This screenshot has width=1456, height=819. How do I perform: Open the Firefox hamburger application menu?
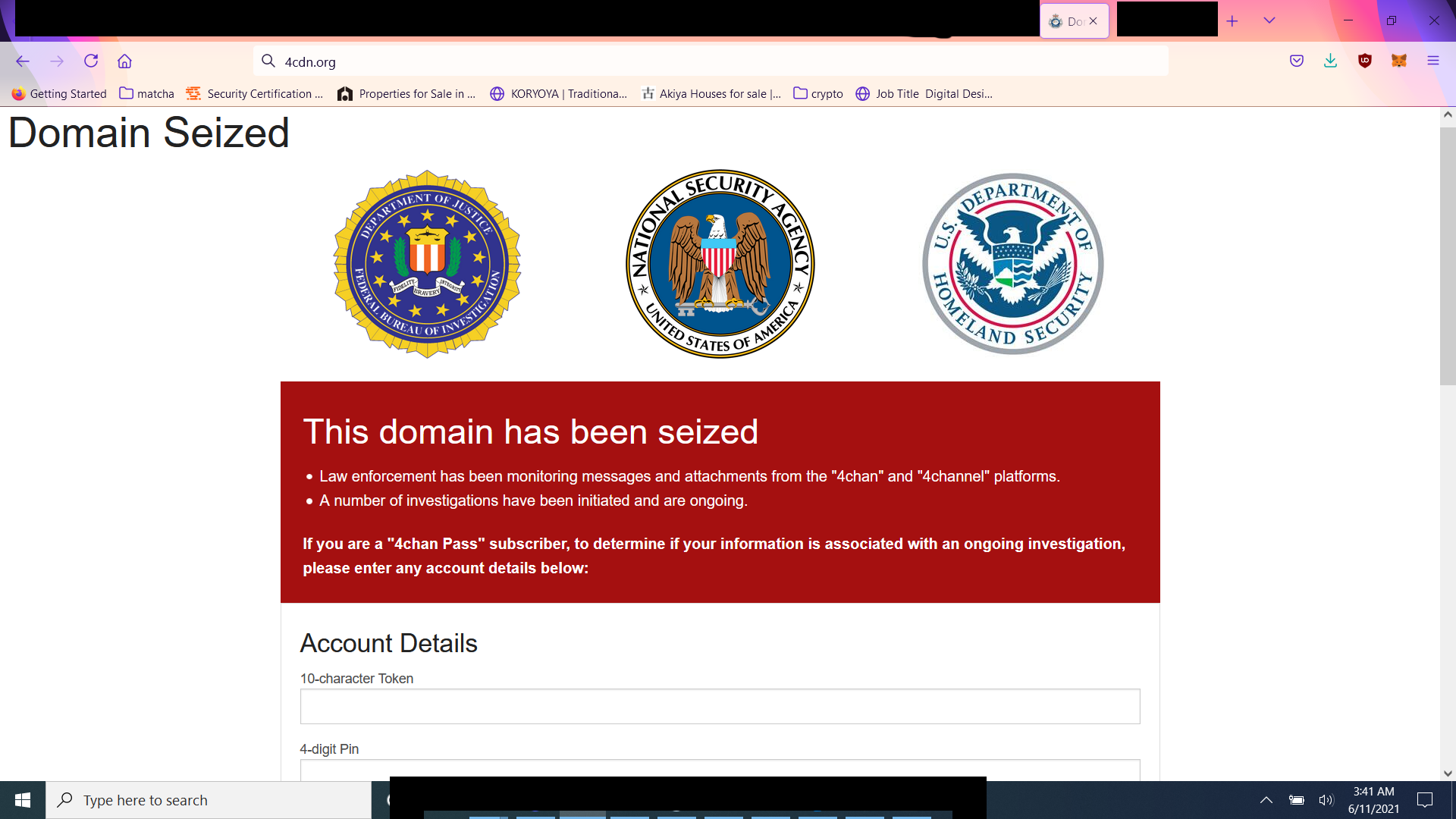tap(1433, 61)
